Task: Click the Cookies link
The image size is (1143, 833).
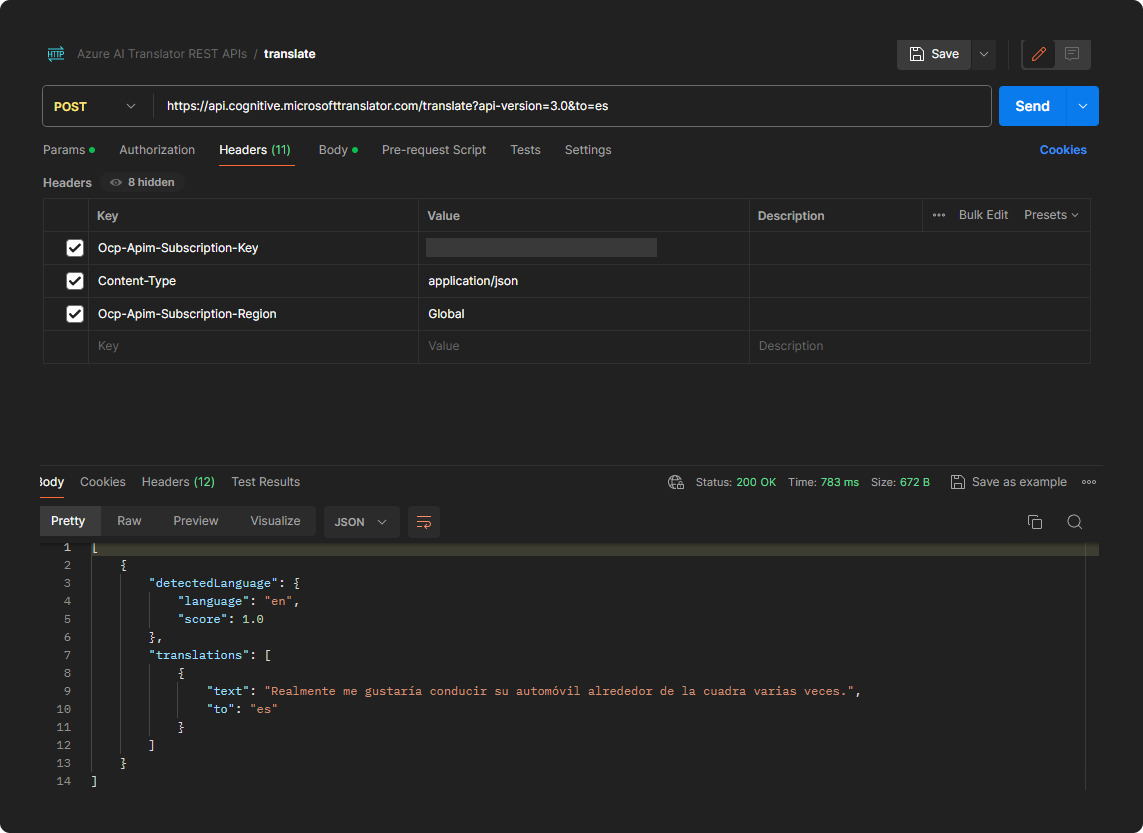Action: pyautogui.click(x=1063, y=150)
